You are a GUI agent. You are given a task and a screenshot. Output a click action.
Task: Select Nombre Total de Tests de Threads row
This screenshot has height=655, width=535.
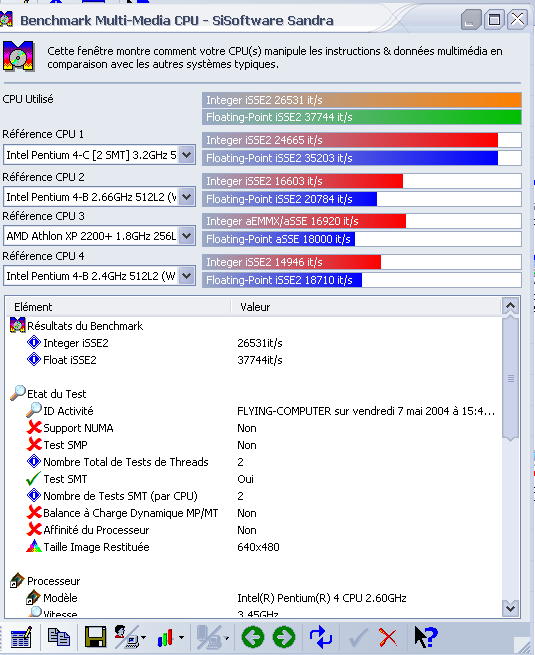coord(253,462)
